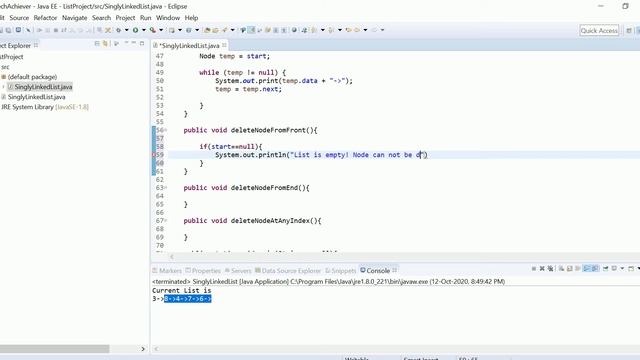The width and height of the screenshot is (640, 360).
Task: Click the Quick Access search field
Action: [x=599, y=31]
